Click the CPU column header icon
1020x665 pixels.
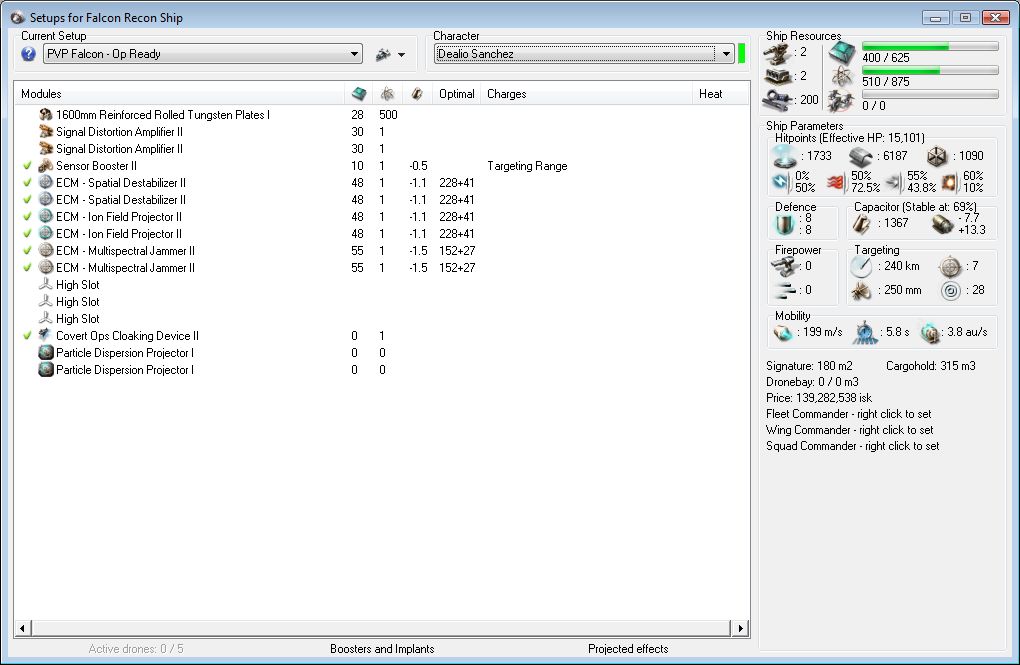[x=358, y=94]
